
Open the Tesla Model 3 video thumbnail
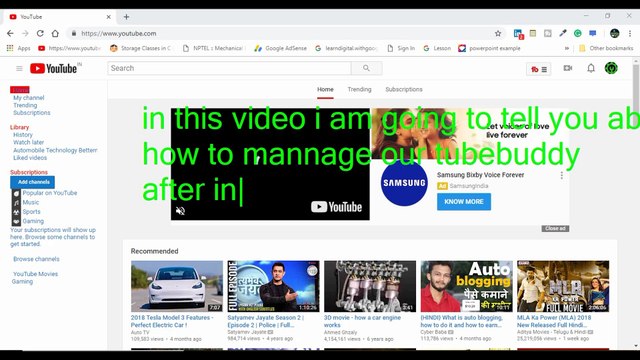coord(177,286)
